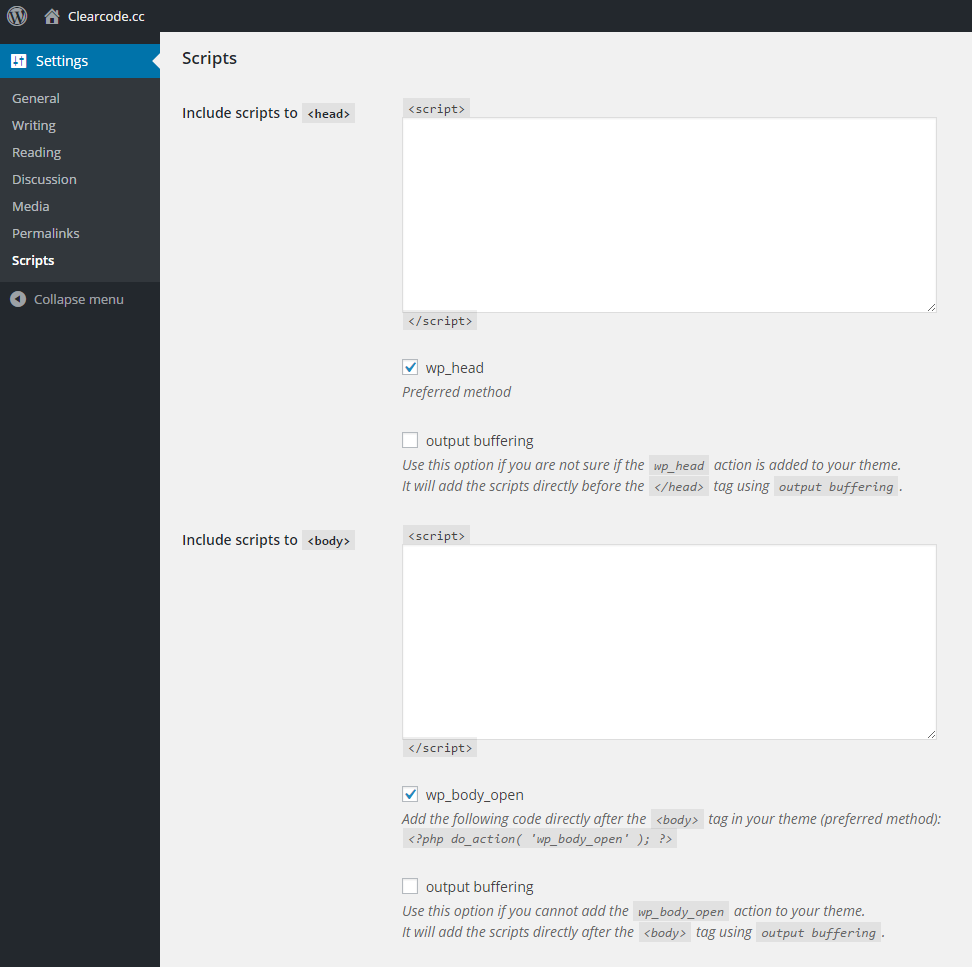Click the Settings sliders icon
972x967 pixels.
point(19,61)
